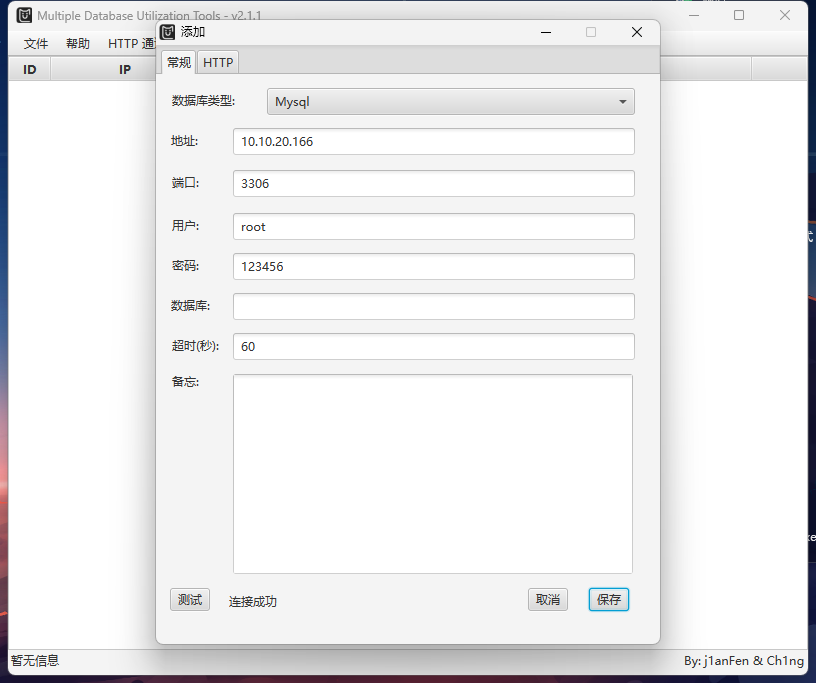The image size is (816, 683).
Task: Switch to the HTTP tab
Action: tap(218, 62)
